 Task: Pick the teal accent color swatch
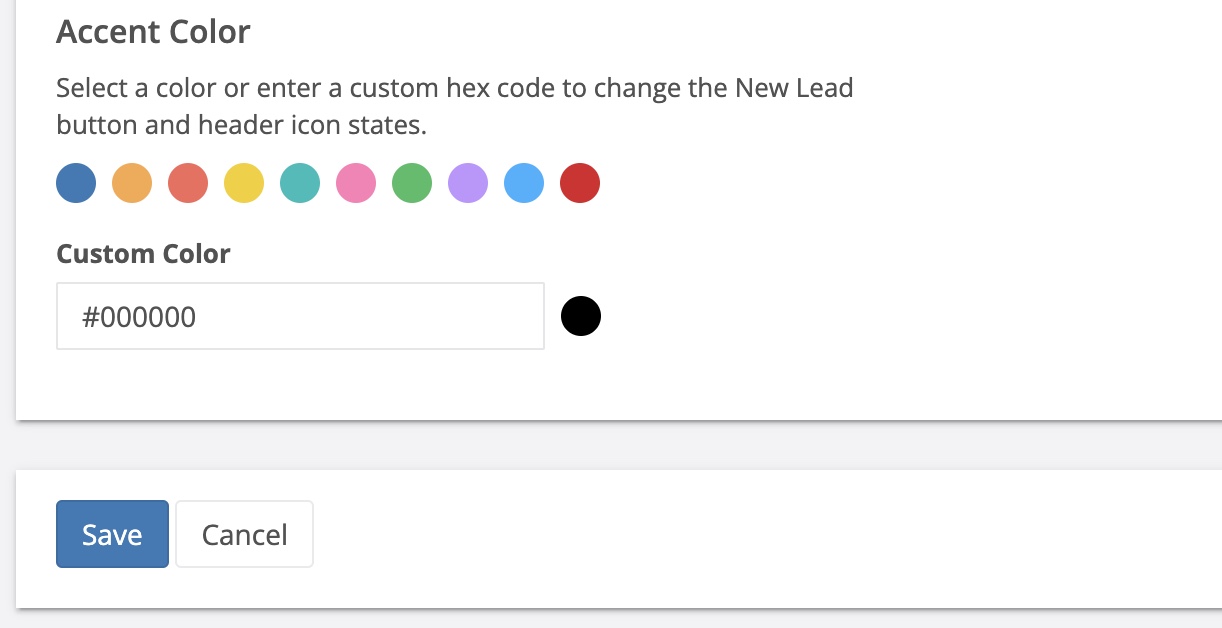(x=300, y=184)
